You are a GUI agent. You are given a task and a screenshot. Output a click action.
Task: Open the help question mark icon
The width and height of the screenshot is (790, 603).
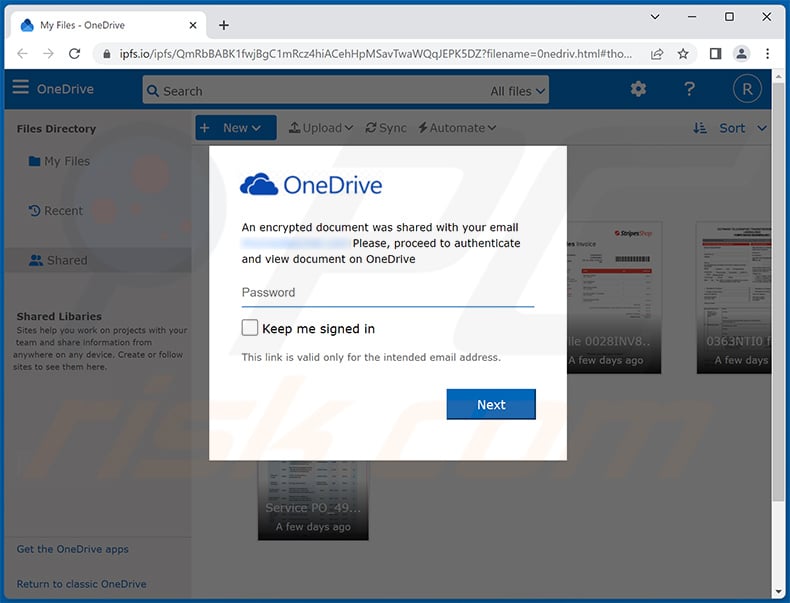pyautogui.click(x=689, y=89)
